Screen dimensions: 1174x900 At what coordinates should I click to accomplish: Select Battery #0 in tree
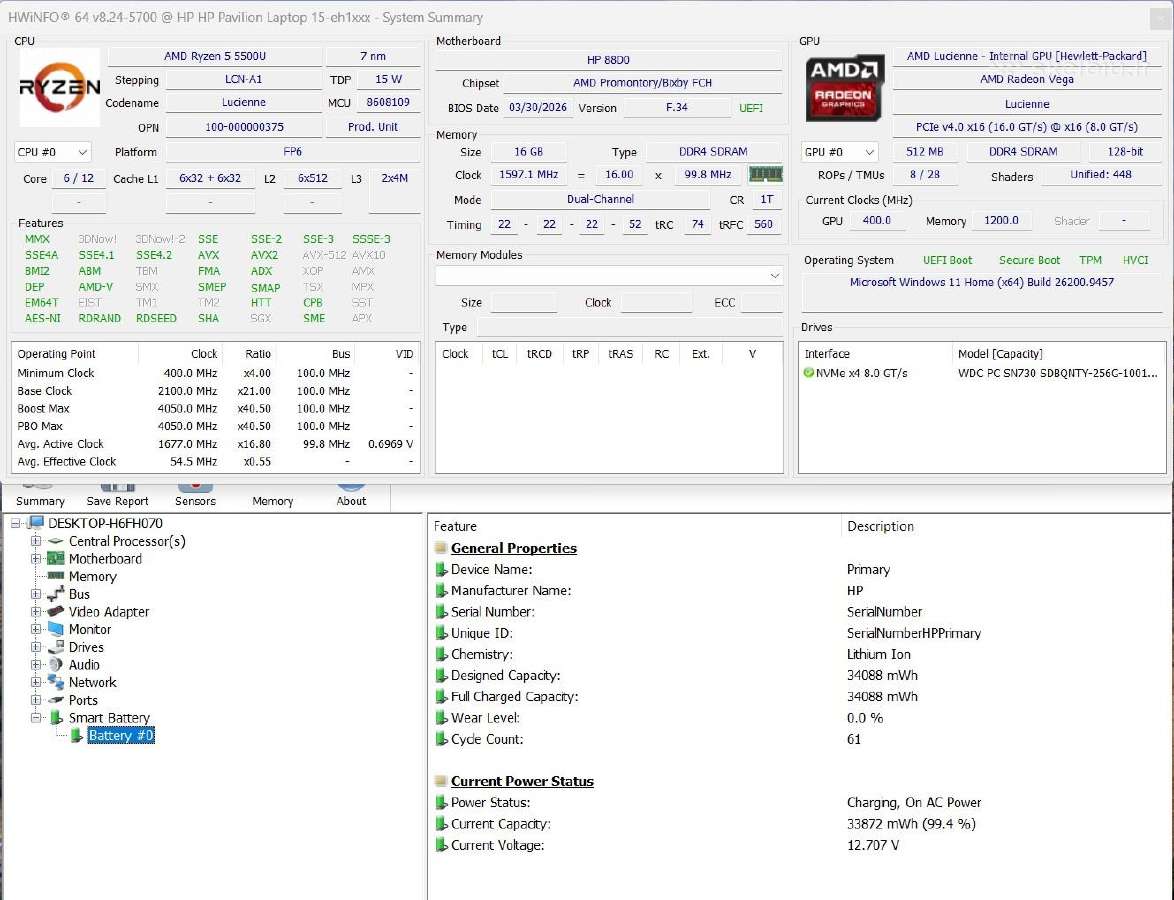pyautogui.click(x=121, y=735)
